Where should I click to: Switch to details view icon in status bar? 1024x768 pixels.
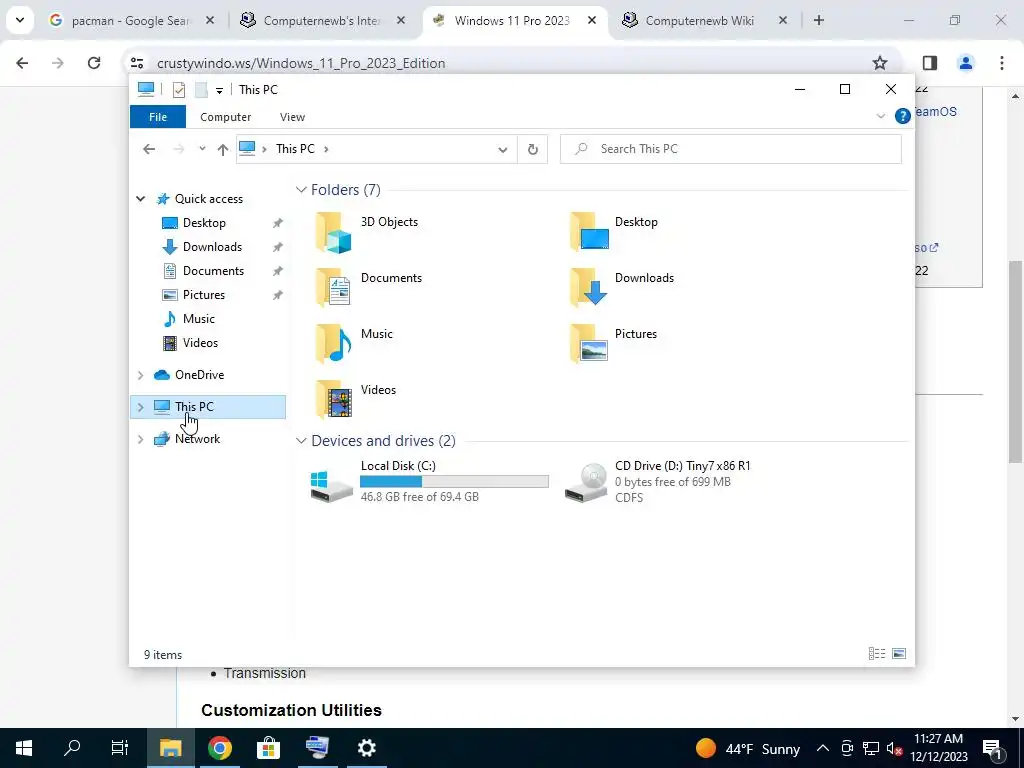click(x=876, y=654)
